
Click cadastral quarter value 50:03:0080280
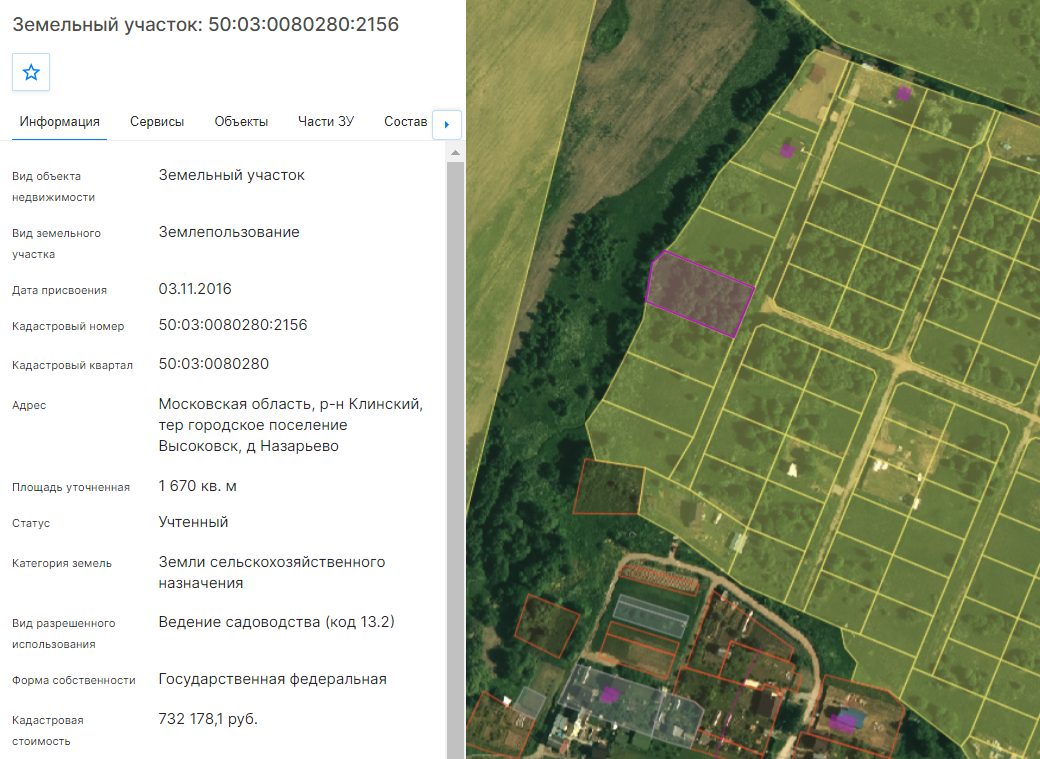click(214, 364)
